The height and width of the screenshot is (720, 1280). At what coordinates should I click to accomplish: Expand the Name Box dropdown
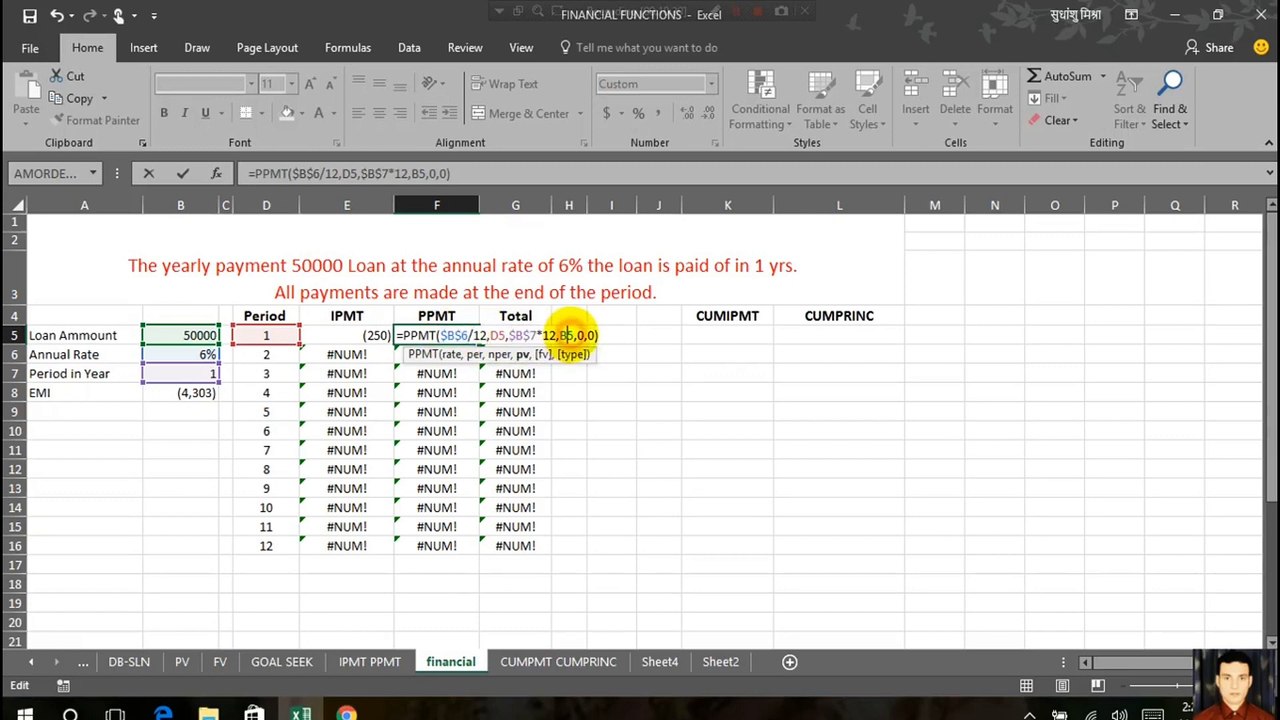93,173
